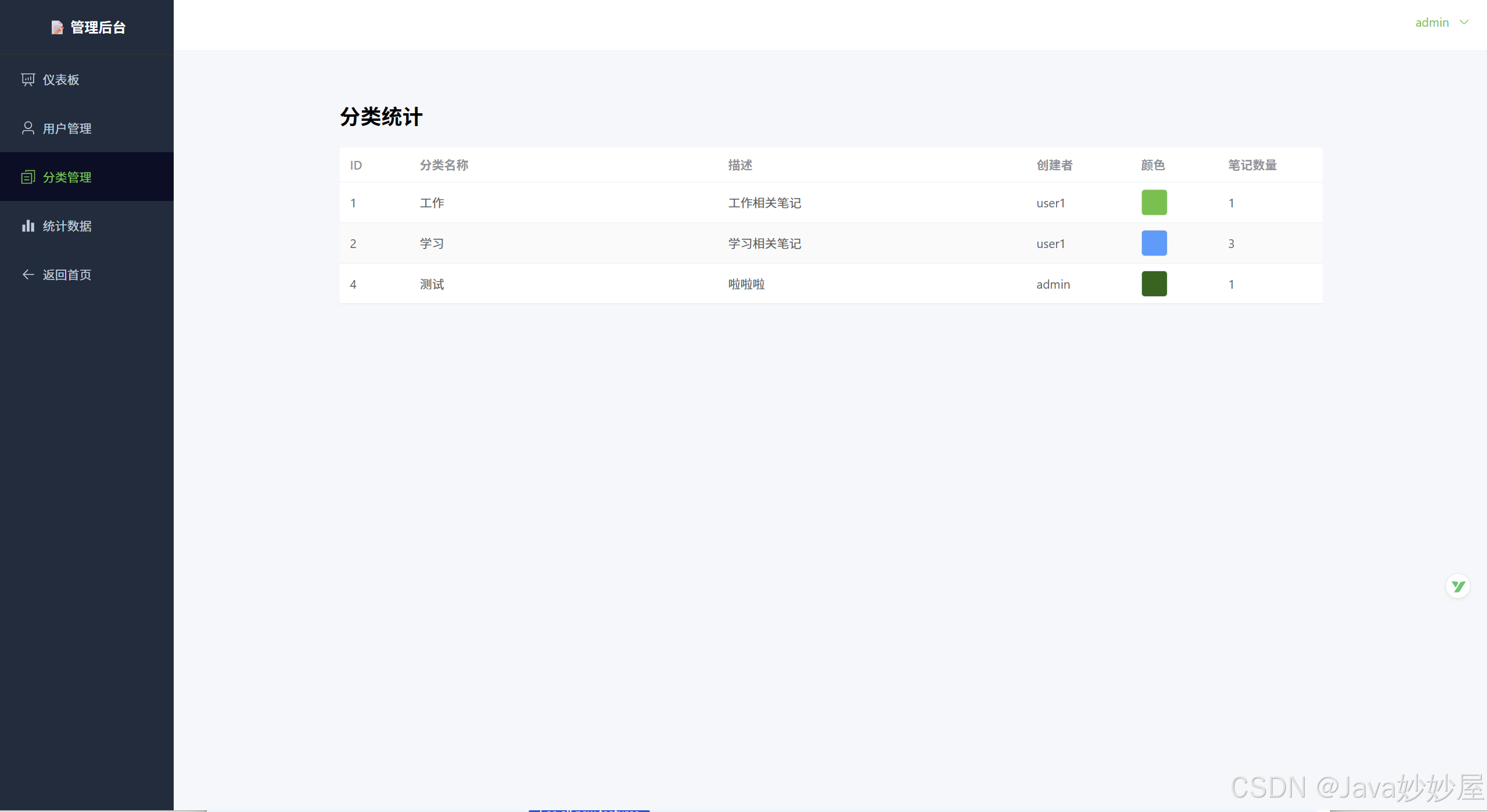The image size is (1487, 812).
Task: Open the admin user menu label
Action: point(1432,23)
